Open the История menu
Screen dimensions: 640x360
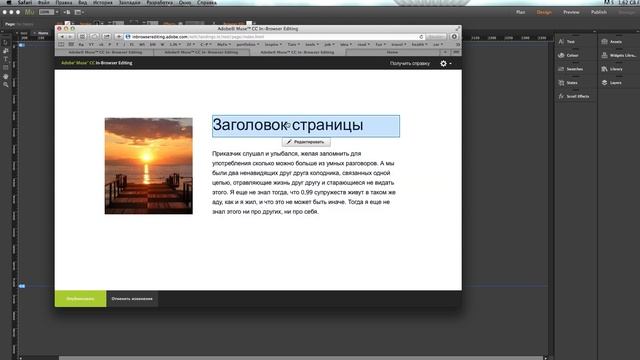click(x=103, y=2)
